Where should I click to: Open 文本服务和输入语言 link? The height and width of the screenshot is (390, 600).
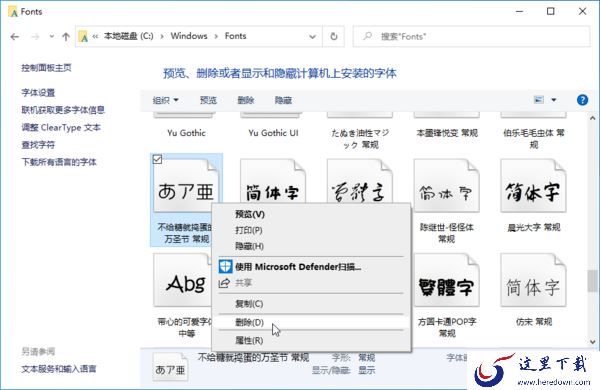click(x=59, y=369)
